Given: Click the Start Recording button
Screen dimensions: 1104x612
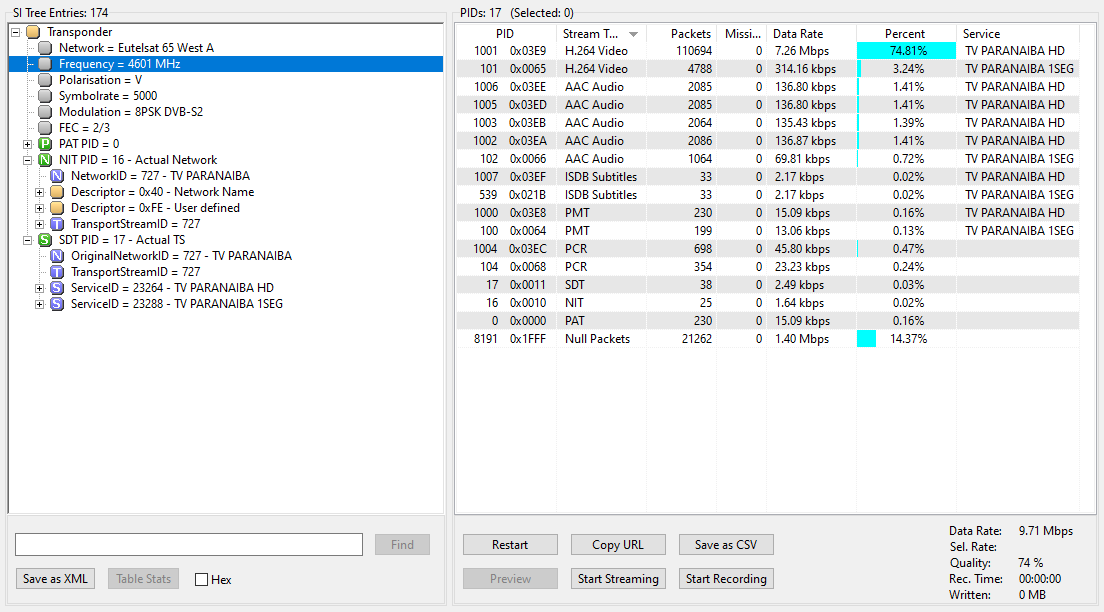Looking at the screenshot, I should click(x=726, y=579).
